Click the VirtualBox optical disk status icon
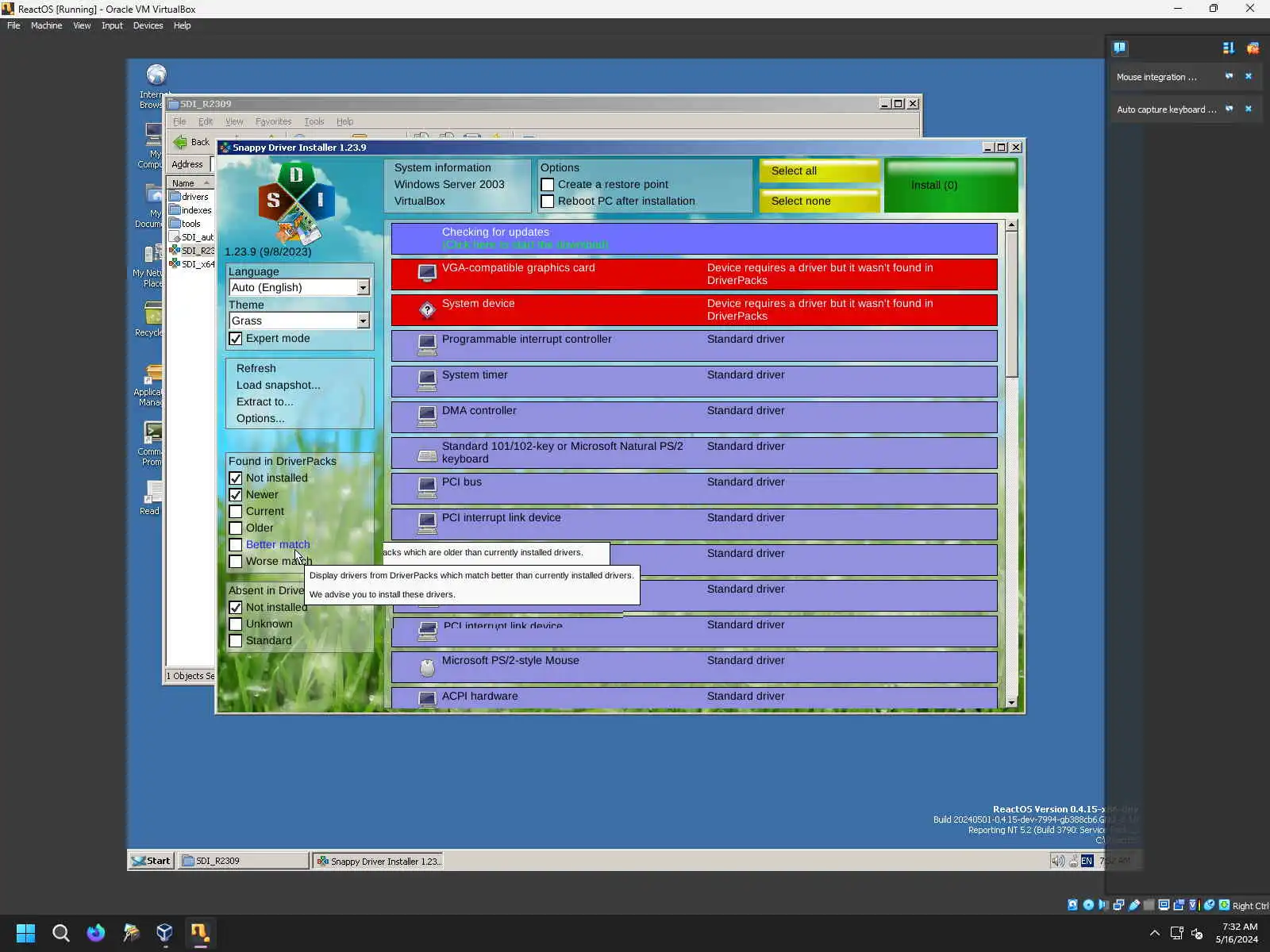The height and width of the screenshot is (952, 1270). (1088, 905)
